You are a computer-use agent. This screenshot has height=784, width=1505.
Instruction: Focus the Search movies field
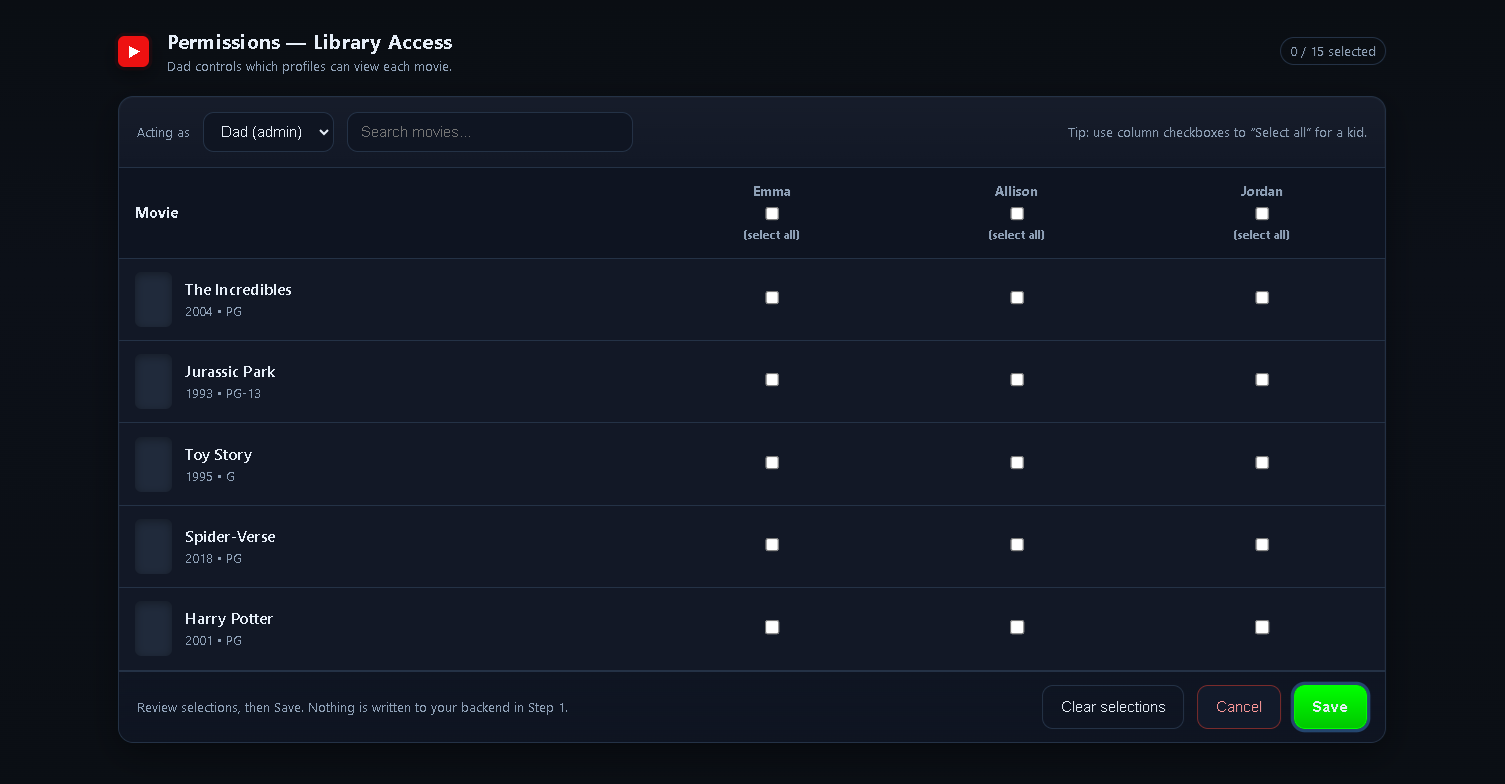tap(490, 132)
